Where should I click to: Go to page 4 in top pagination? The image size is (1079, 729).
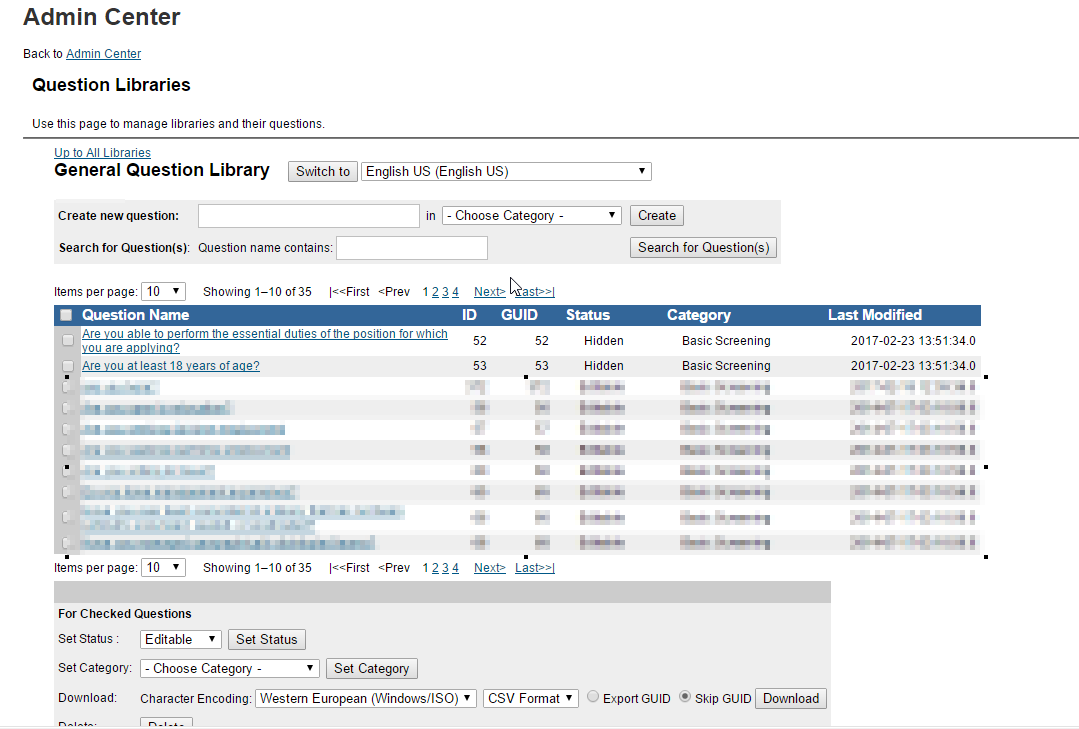[455, 292]
